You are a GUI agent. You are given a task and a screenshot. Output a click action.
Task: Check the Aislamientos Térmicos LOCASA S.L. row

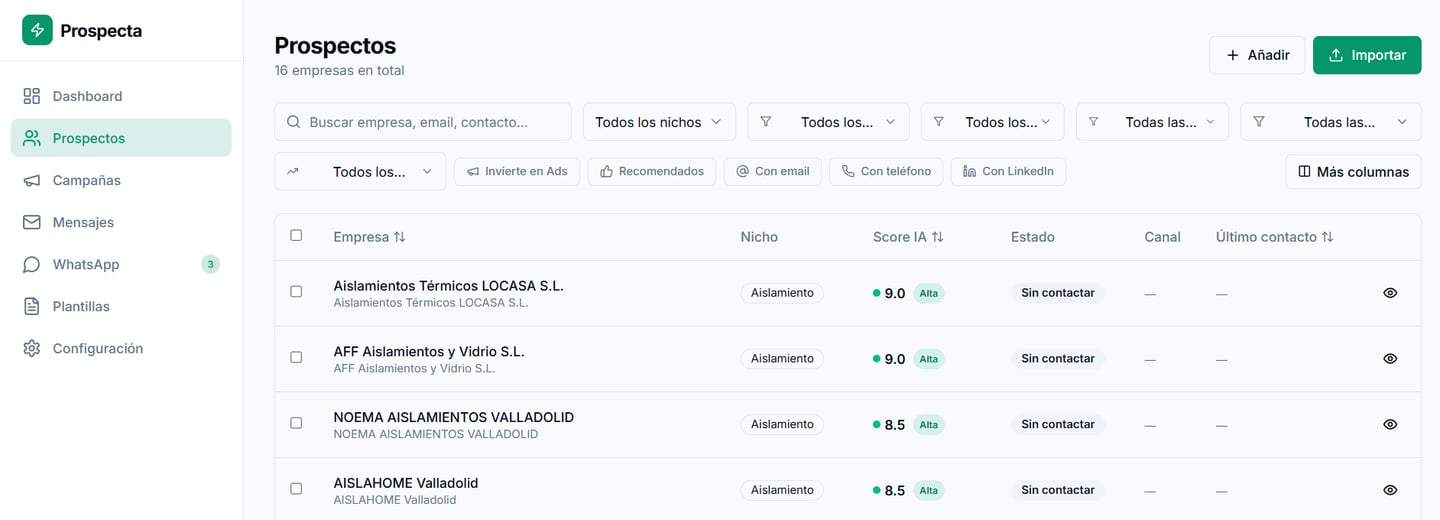coord(296,291)
